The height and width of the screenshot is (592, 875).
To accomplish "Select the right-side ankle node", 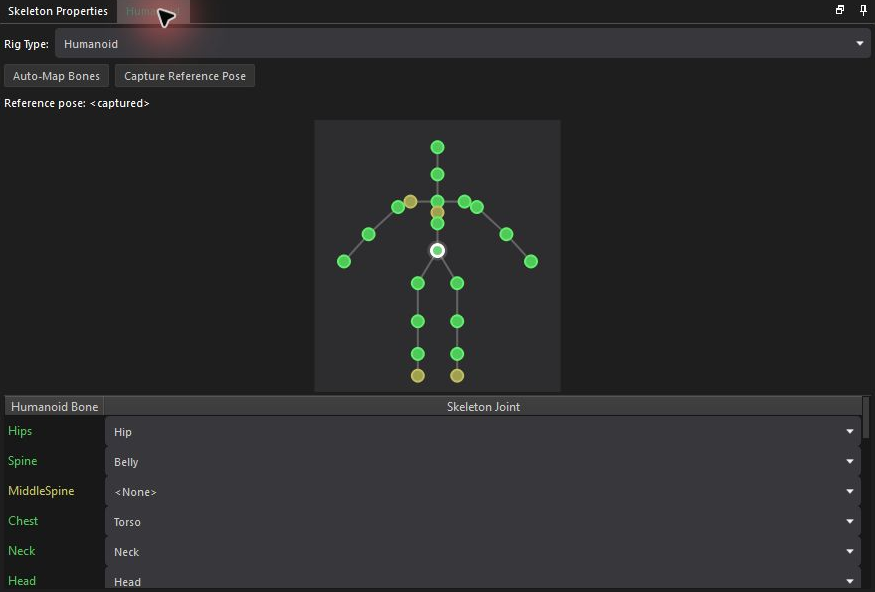I will point(457,354).
